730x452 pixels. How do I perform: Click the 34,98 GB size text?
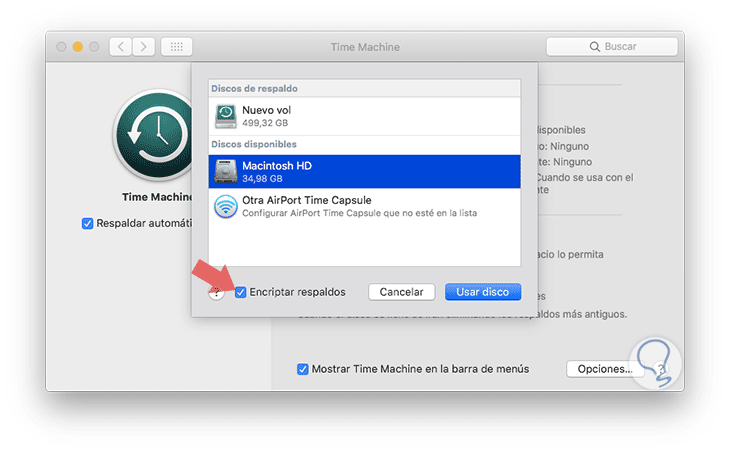262,179
